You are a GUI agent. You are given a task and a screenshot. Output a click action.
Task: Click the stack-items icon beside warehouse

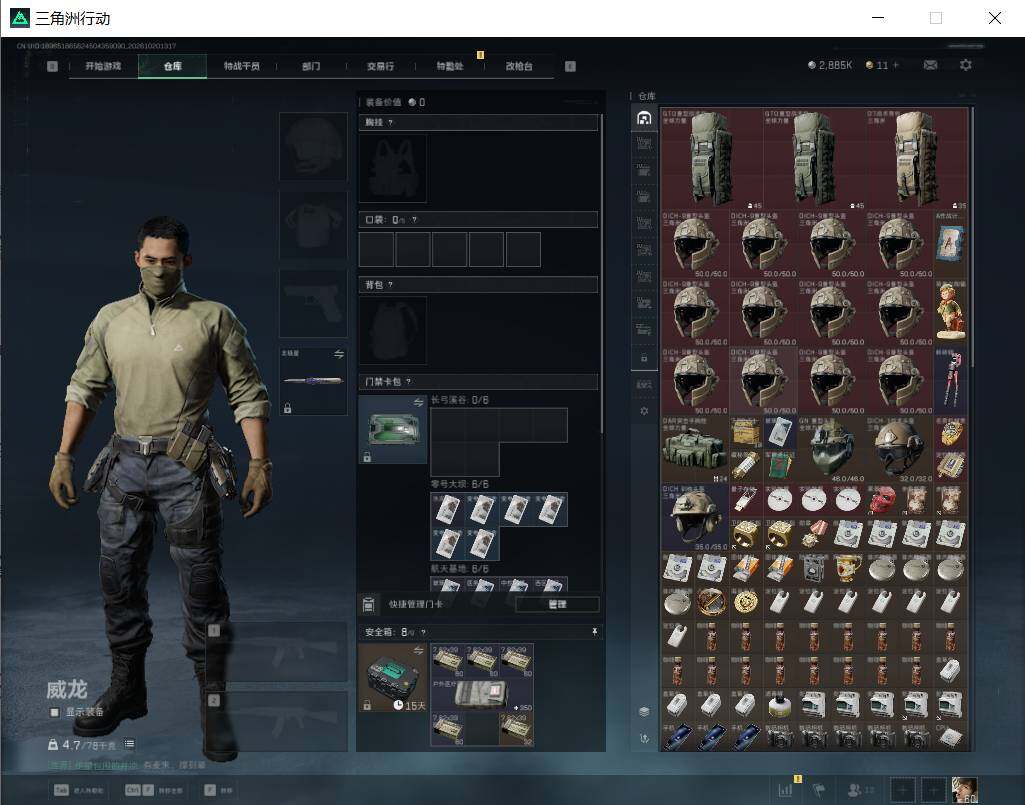pos(644,711)
